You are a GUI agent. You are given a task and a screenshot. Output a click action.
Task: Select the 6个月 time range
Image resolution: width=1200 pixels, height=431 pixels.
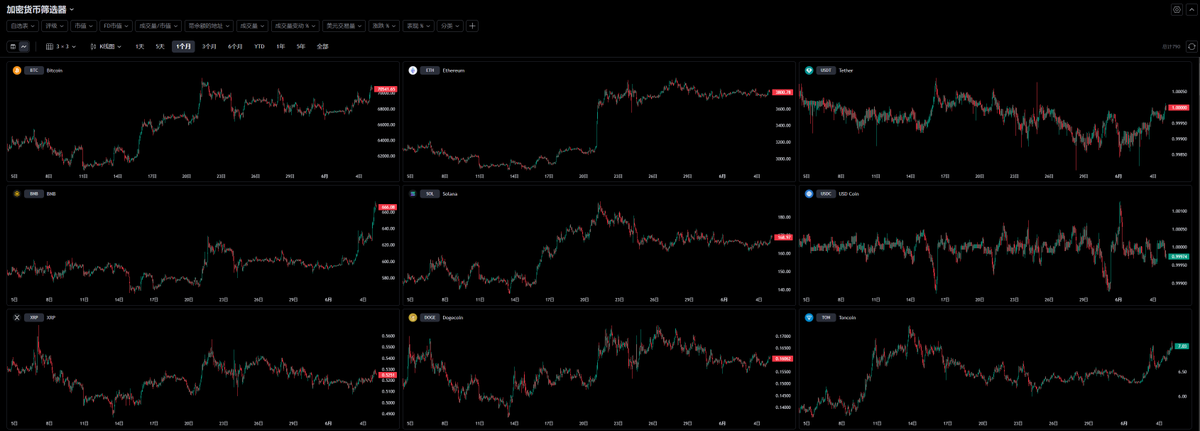pyautogui.click(x=235, y=46)
